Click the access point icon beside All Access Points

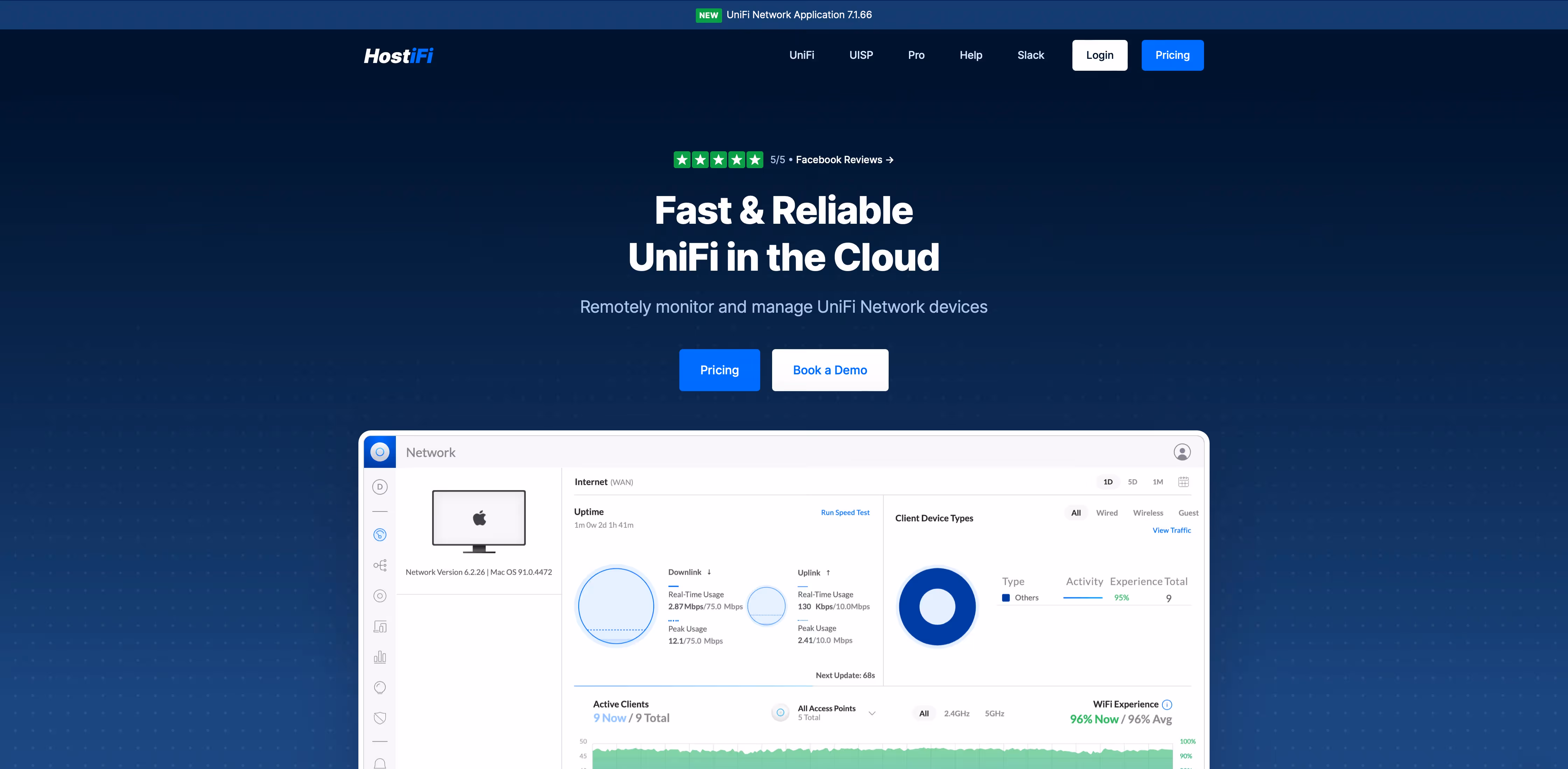coord(780,712)
